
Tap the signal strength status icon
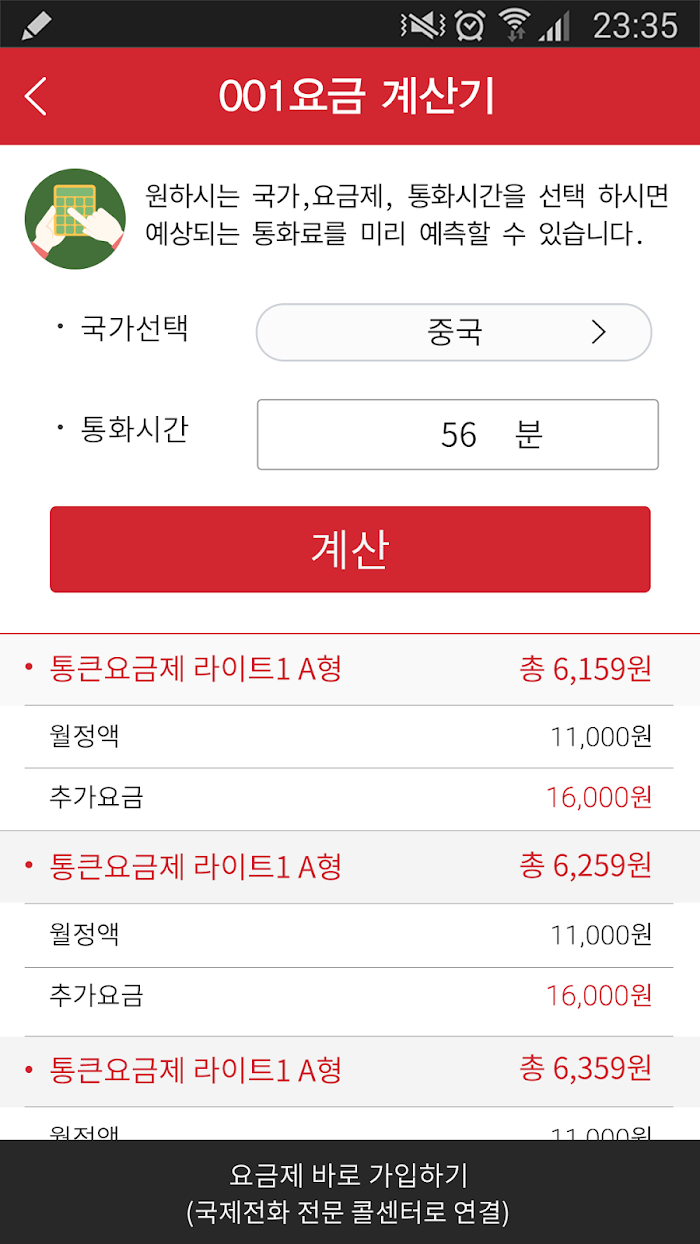point(553,24)
